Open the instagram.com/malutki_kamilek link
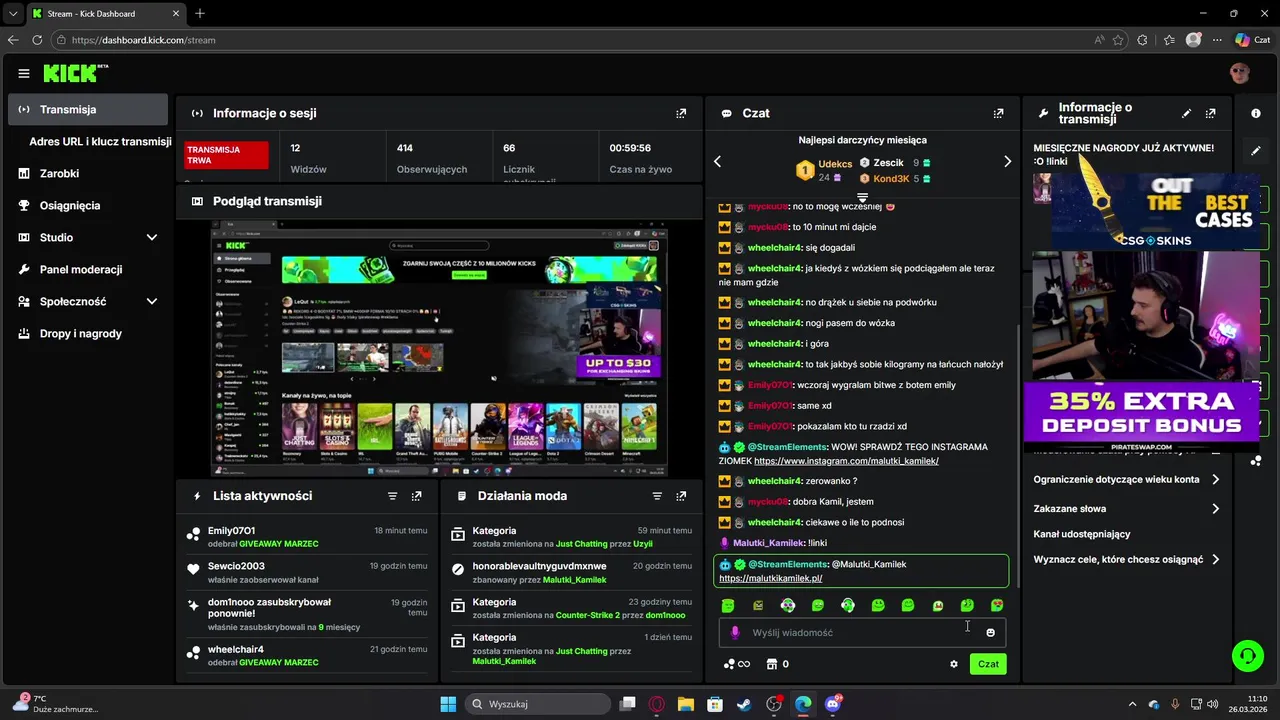The width and height of the screenshot is (1280, 720). (x=846, y=461)
